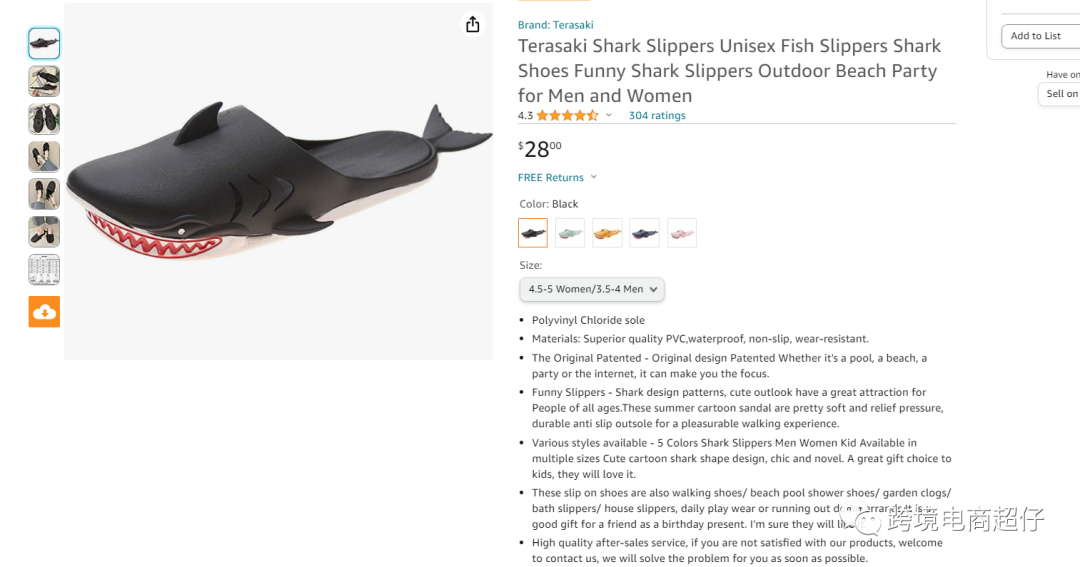The width and height of the screenshot is (1080, 567).
Task: Click the share icon on product image
Action: (473, 25)
